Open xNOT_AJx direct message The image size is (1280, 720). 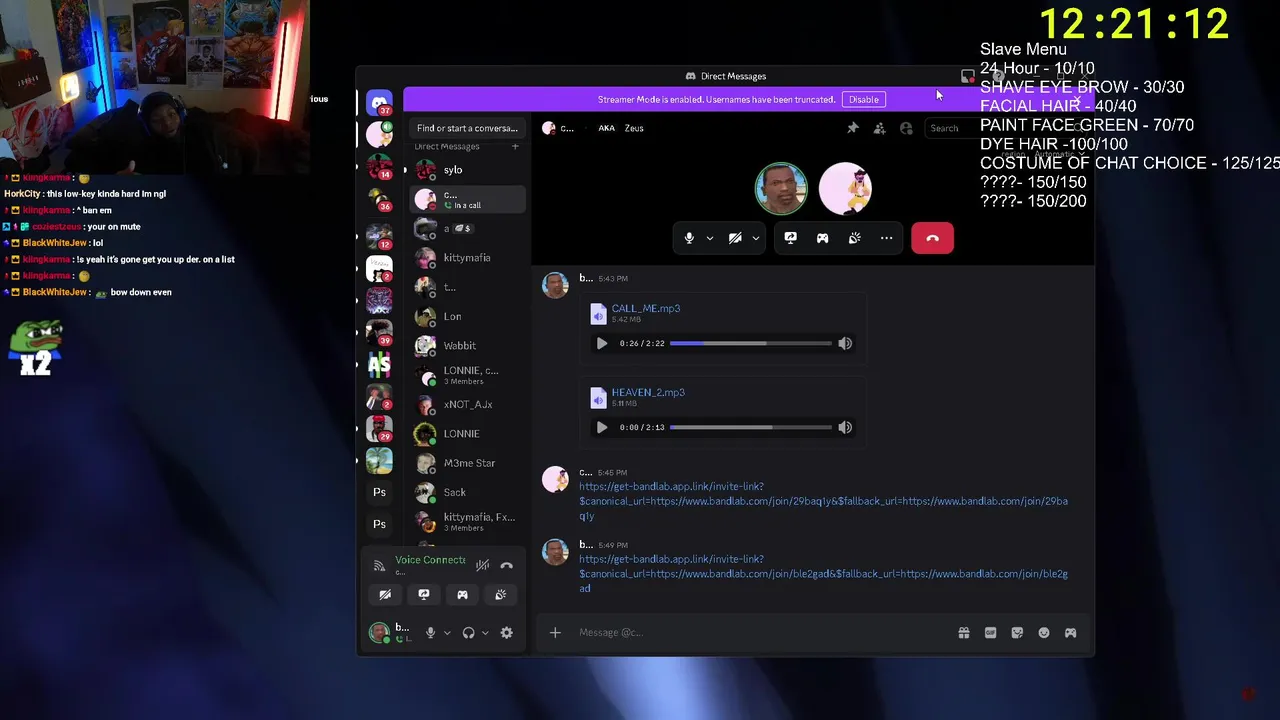(467, 404)
